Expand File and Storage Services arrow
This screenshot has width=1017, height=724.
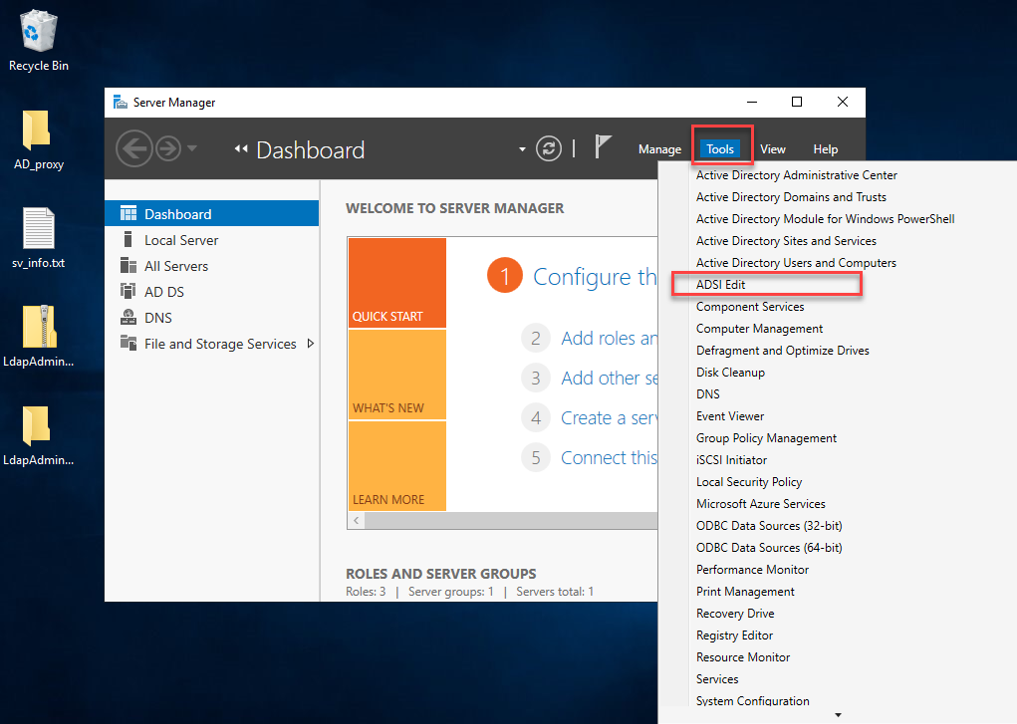(311, 343)
